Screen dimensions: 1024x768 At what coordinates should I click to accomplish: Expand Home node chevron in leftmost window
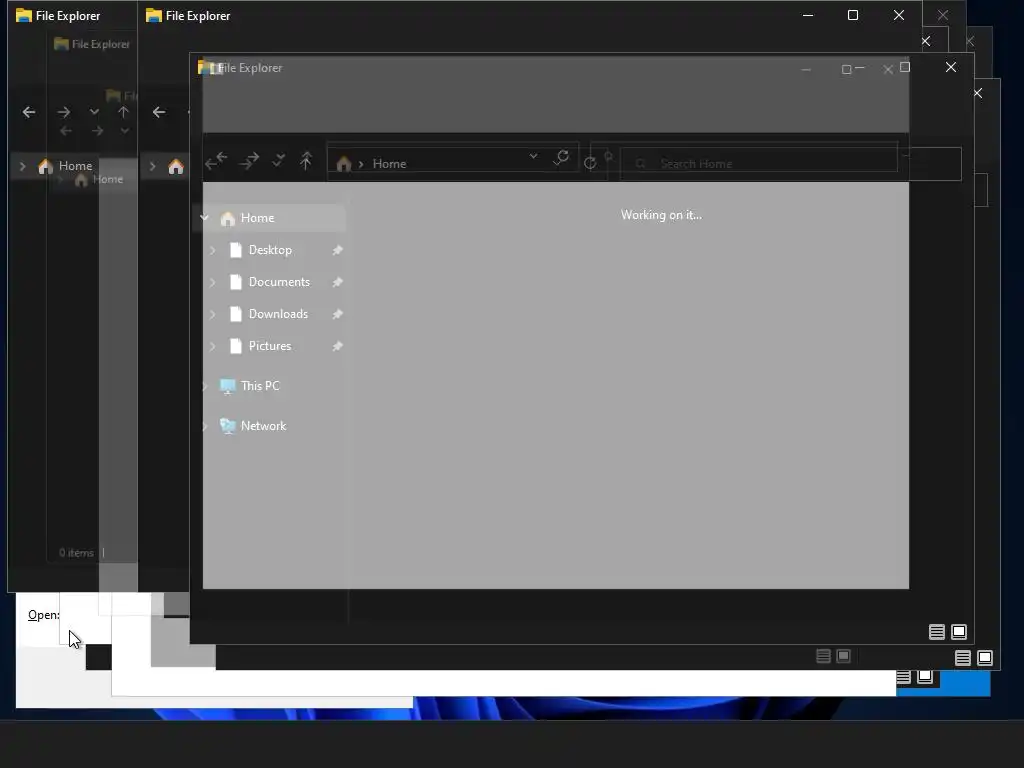click(23, 166)
